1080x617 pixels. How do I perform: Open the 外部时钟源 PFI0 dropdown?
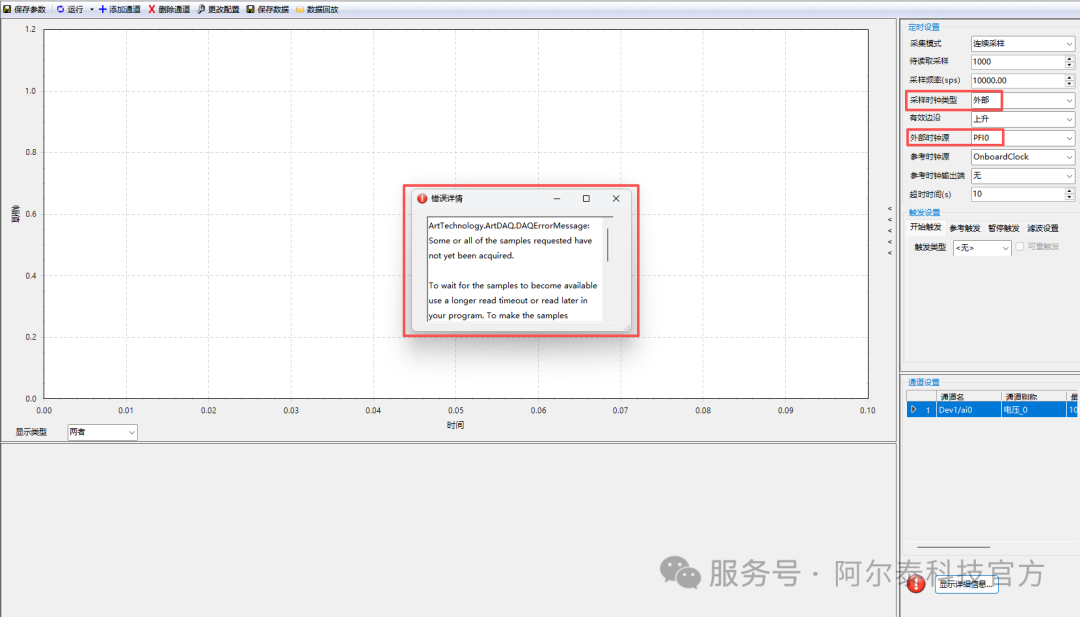[x=1069, y=138]
